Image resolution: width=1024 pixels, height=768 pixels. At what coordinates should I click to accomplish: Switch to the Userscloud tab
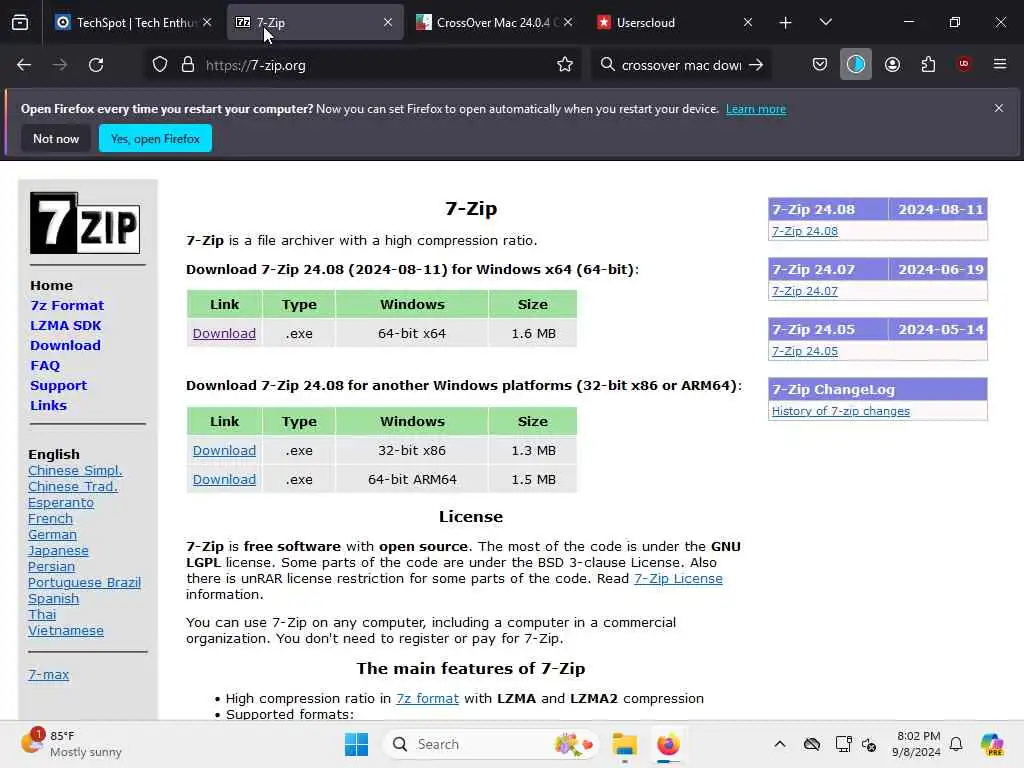676,22
